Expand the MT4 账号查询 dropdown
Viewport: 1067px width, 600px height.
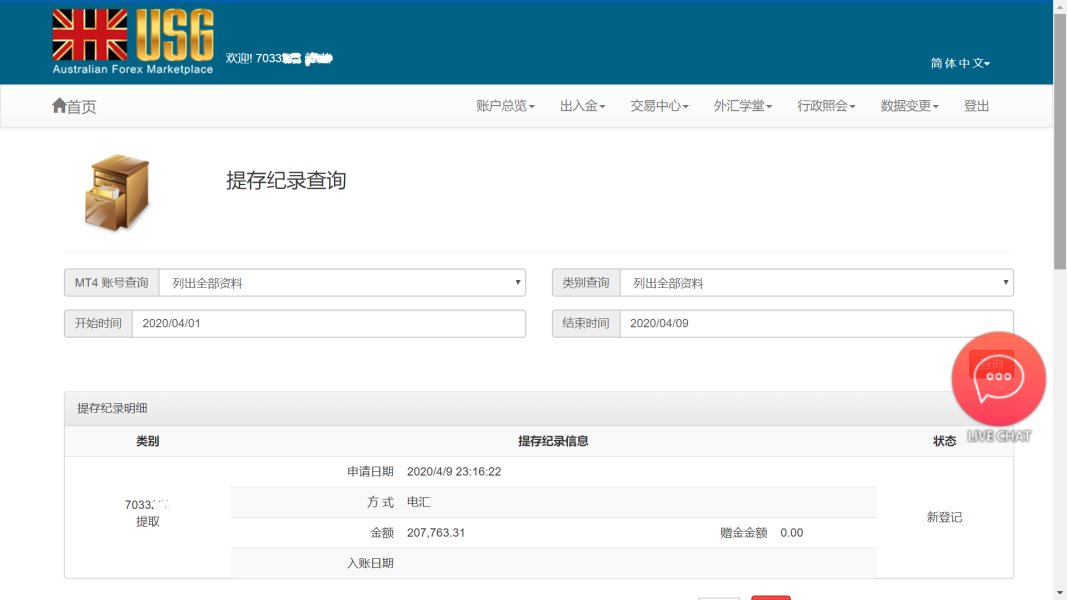342,283
